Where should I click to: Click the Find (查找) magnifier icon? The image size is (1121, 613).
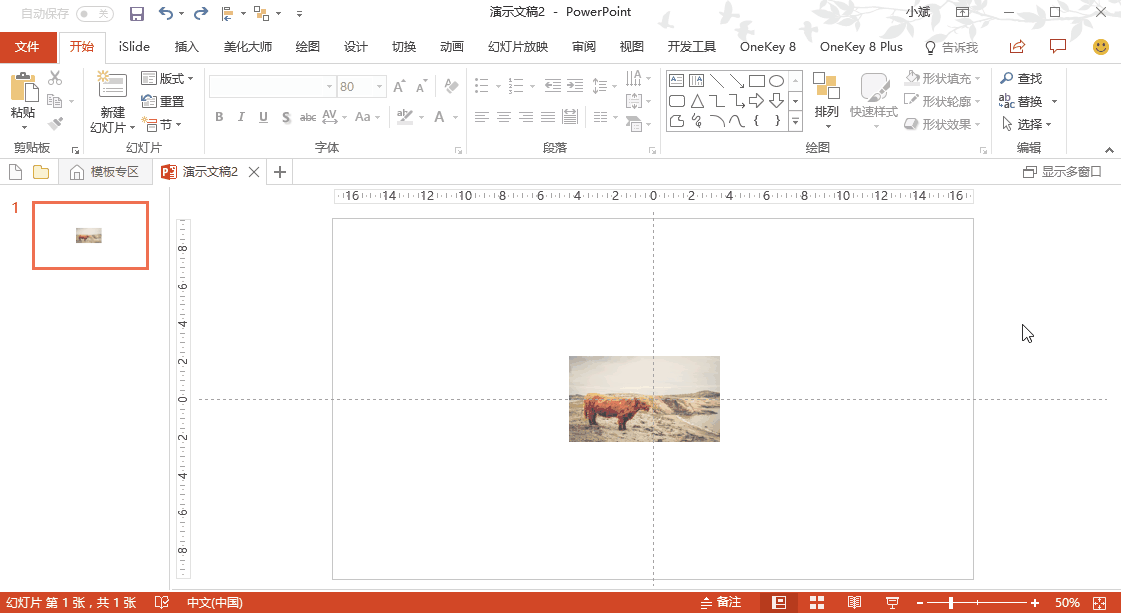click(x=1007, y=78)
